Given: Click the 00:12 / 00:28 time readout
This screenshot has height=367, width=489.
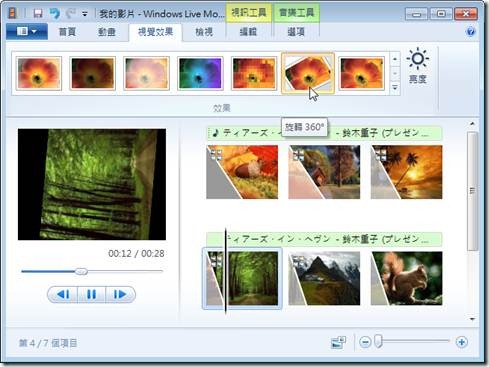Looking at the screenshot, I should pyautogui.click(x=136, y=254).
